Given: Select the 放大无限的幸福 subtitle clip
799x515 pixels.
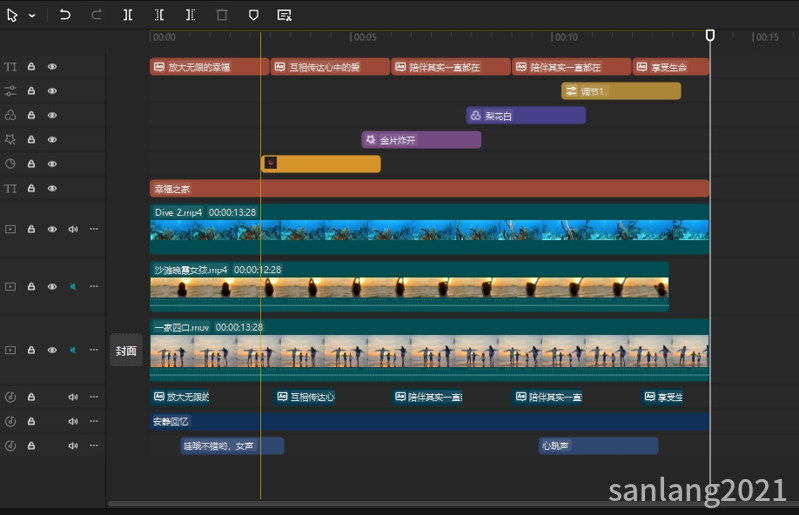Looking at the screenshot, I should click(x=209, y=67).
